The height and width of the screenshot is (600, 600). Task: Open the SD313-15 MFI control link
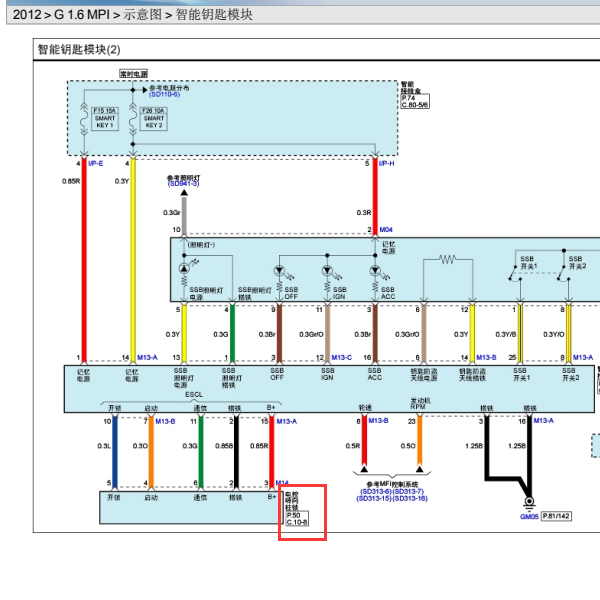(x=374, y=499)
